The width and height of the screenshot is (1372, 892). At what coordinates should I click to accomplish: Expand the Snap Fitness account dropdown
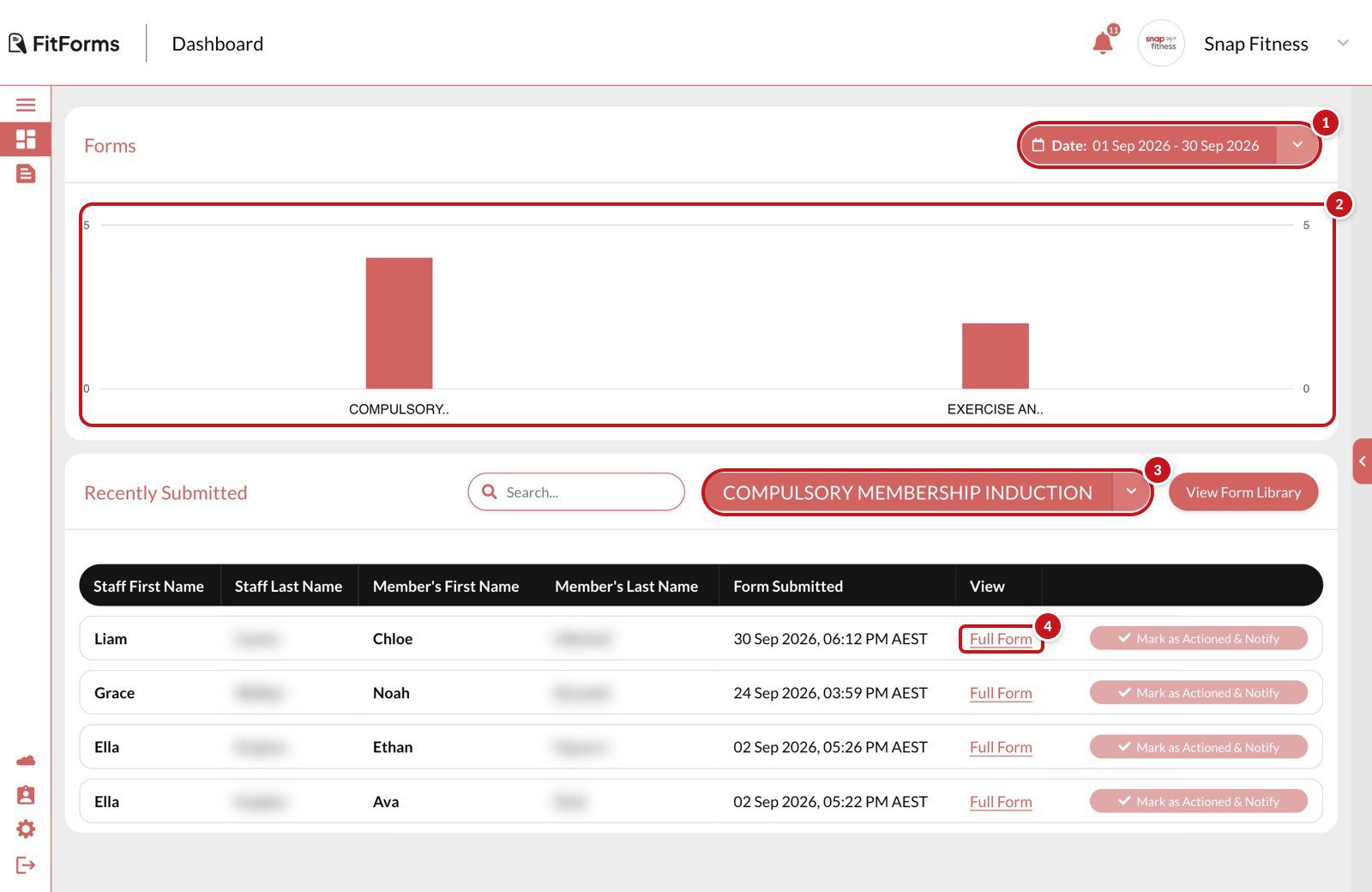click(1343, 43)
